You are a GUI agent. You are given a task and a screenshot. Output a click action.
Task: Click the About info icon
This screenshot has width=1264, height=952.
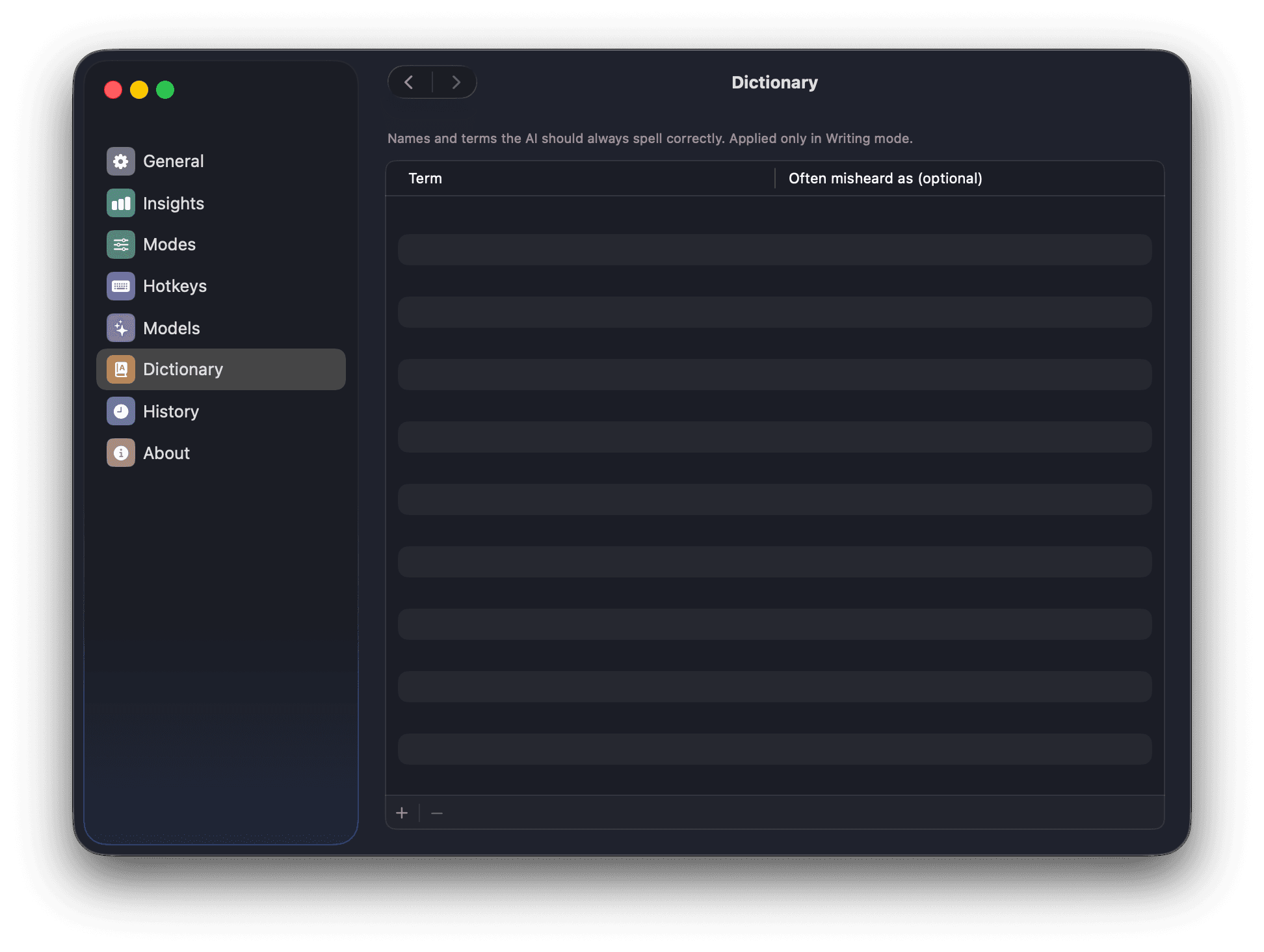[x=121, y=453]
